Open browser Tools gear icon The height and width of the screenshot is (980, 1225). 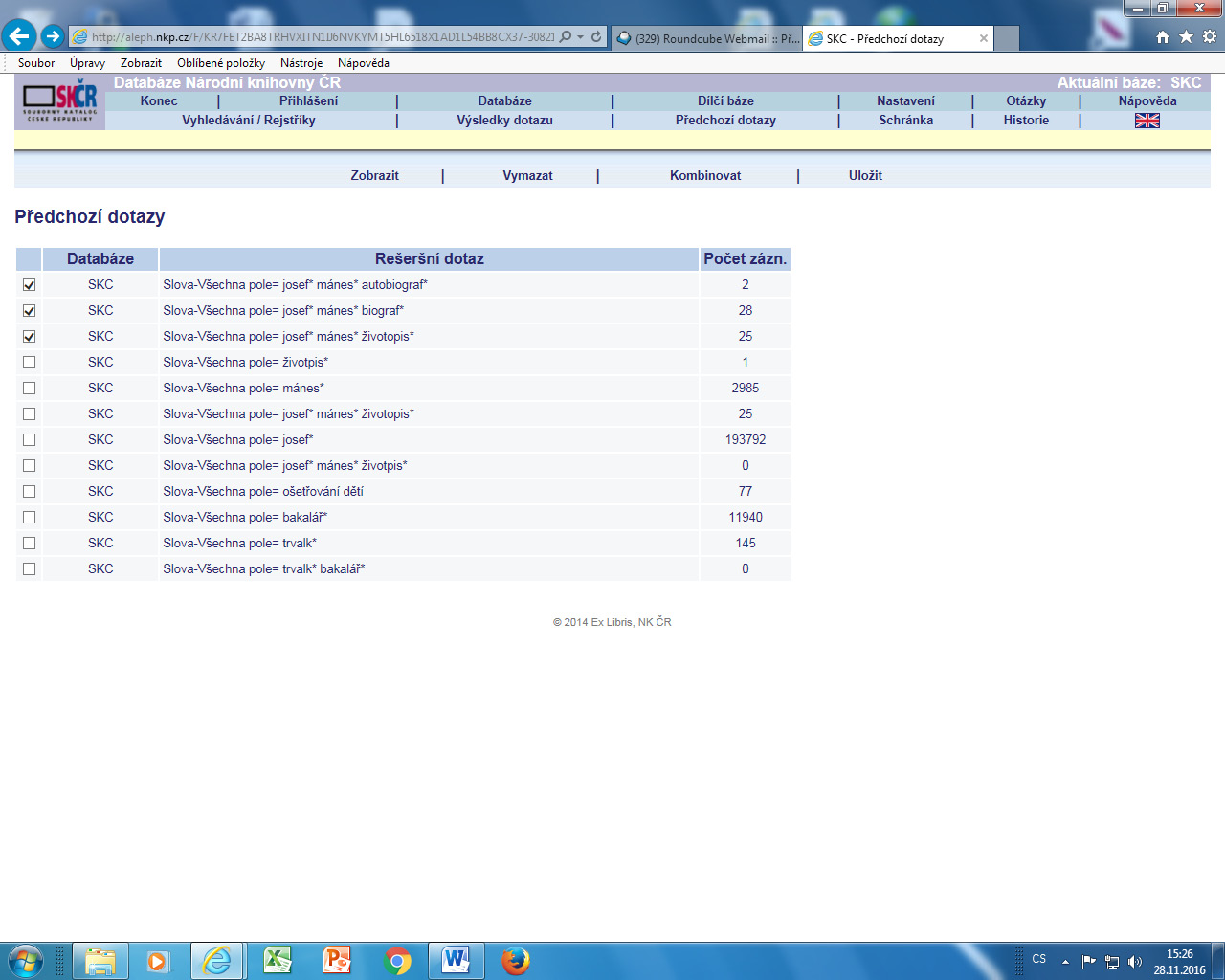tap(1210, 36)
